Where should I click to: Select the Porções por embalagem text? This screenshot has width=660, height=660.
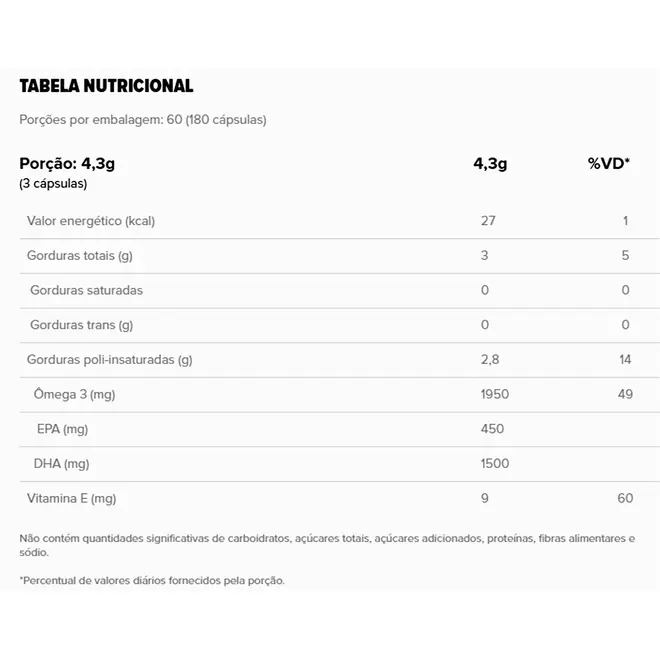(x=143, y=120)
